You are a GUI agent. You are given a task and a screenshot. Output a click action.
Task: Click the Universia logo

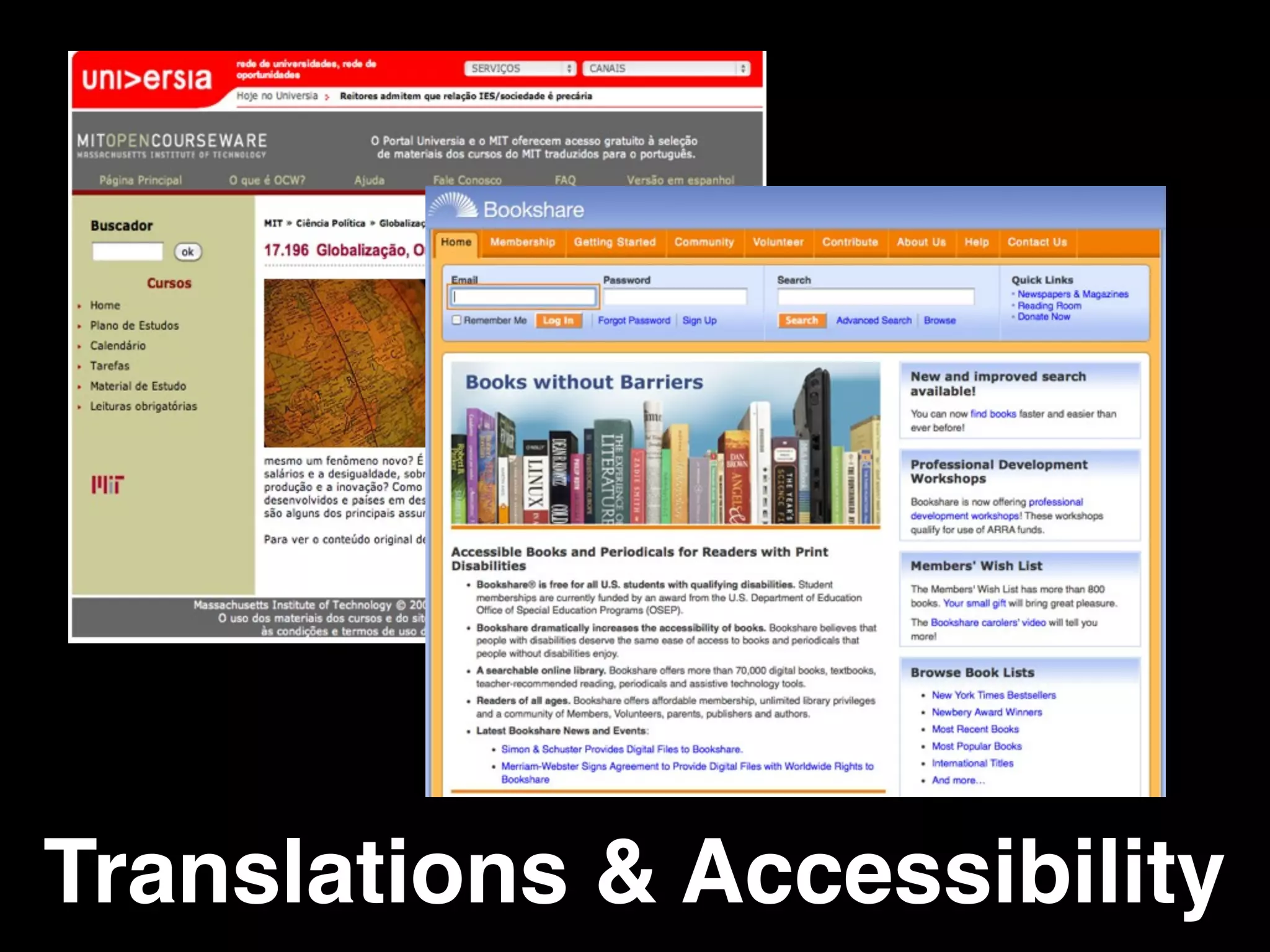(x=147, y=79)
